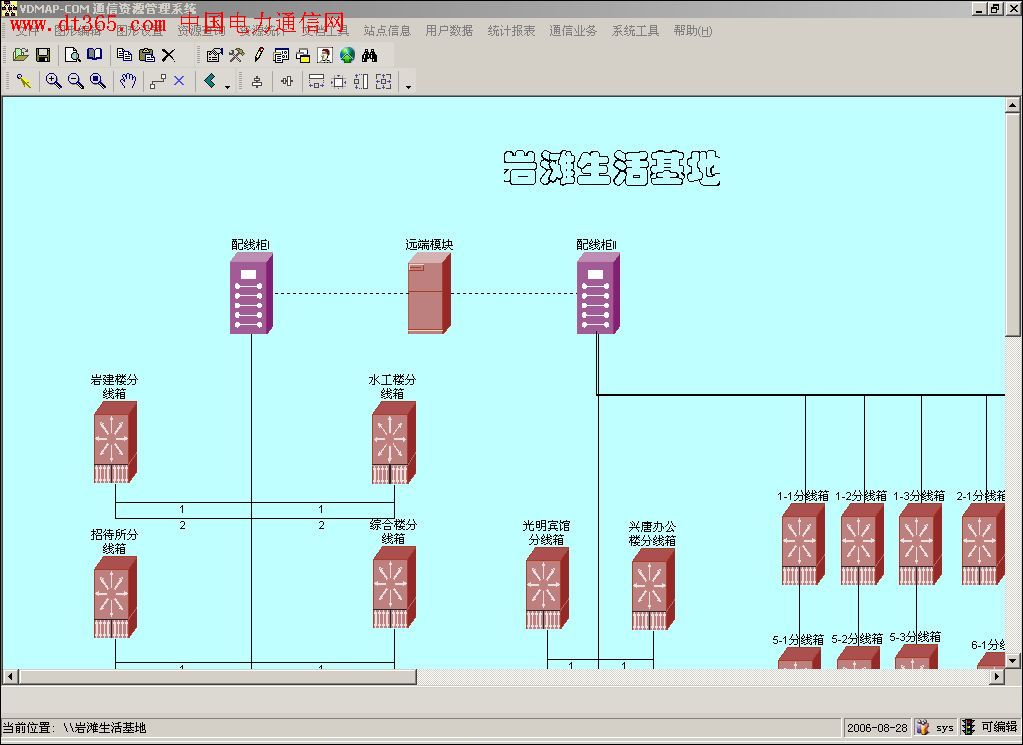Click the pencil edit icon
The height and width of the screenshot is (745, 1023).
click(258, 55)
